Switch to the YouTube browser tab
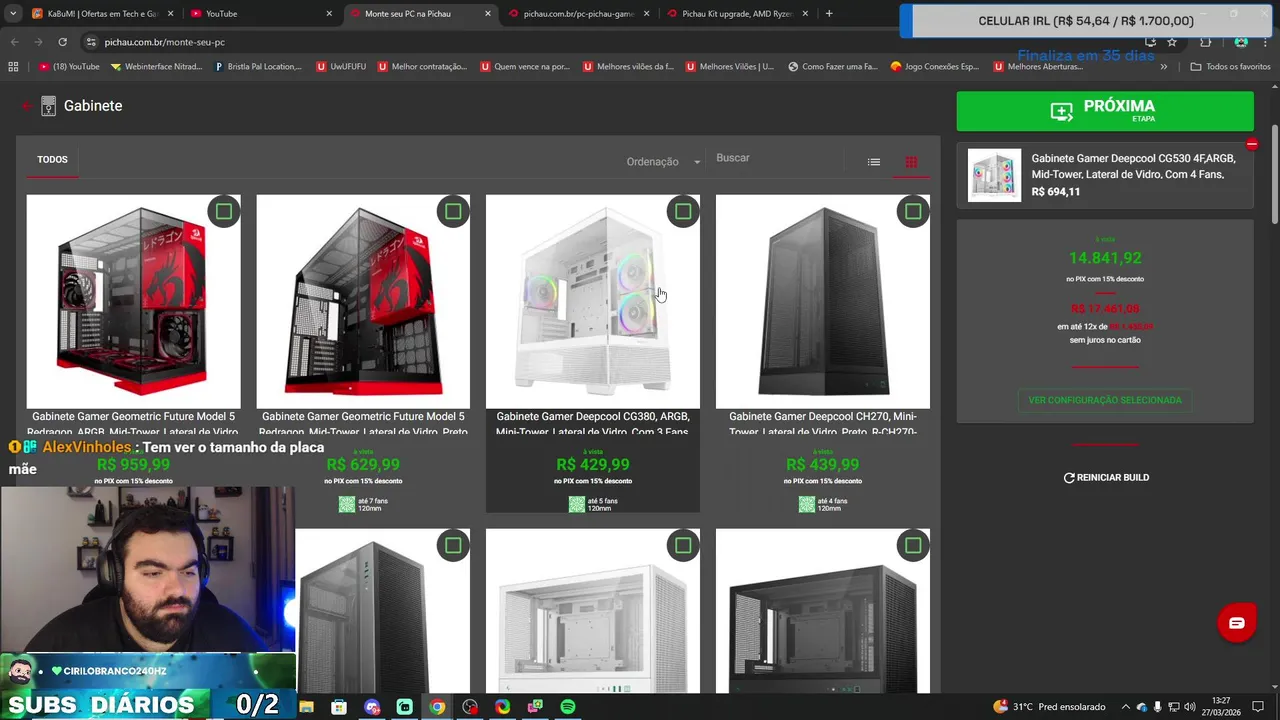Viewport: 1280px width, 720px height. click(x=262, y=14)
